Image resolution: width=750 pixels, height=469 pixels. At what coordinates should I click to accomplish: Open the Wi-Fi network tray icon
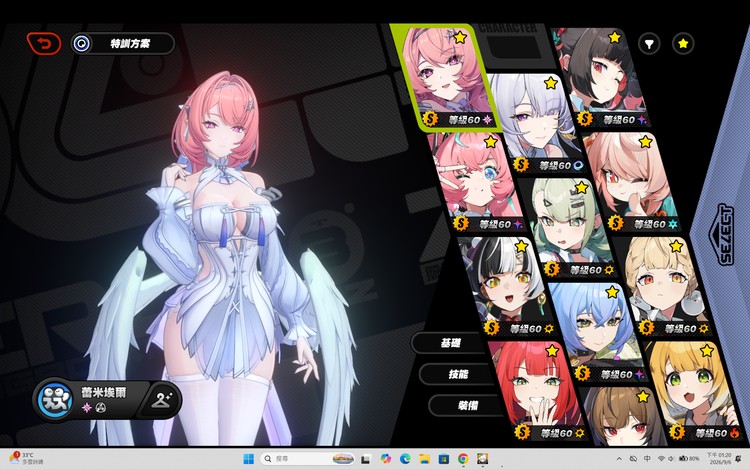(661, 458)
